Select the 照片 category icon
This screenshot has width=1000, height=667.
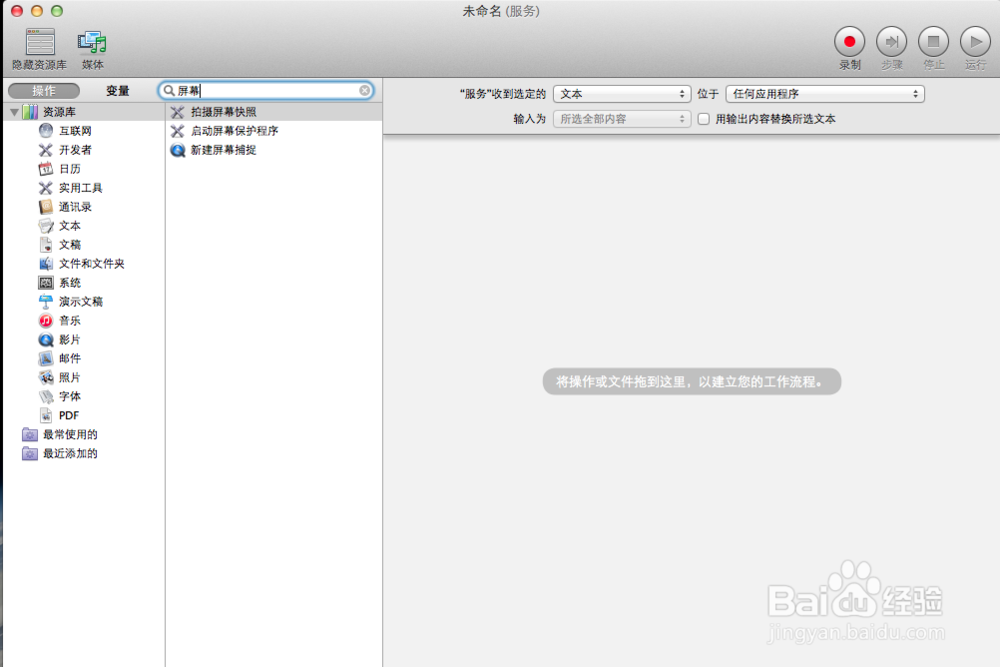coord(46,377)
